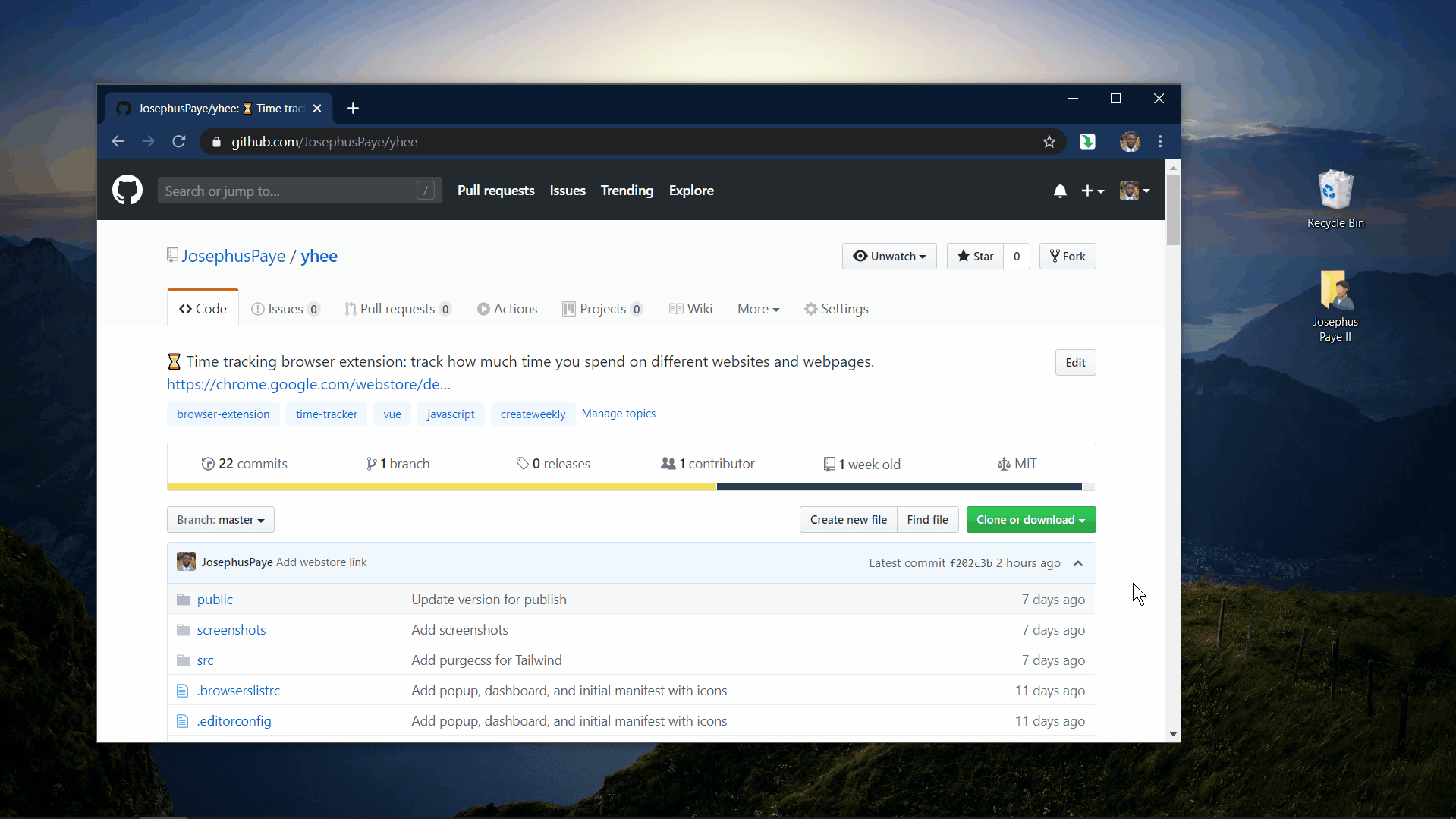Click the dark language bar segment
The height and width of the screenshot is (819, 1456).
coord(899,487)
